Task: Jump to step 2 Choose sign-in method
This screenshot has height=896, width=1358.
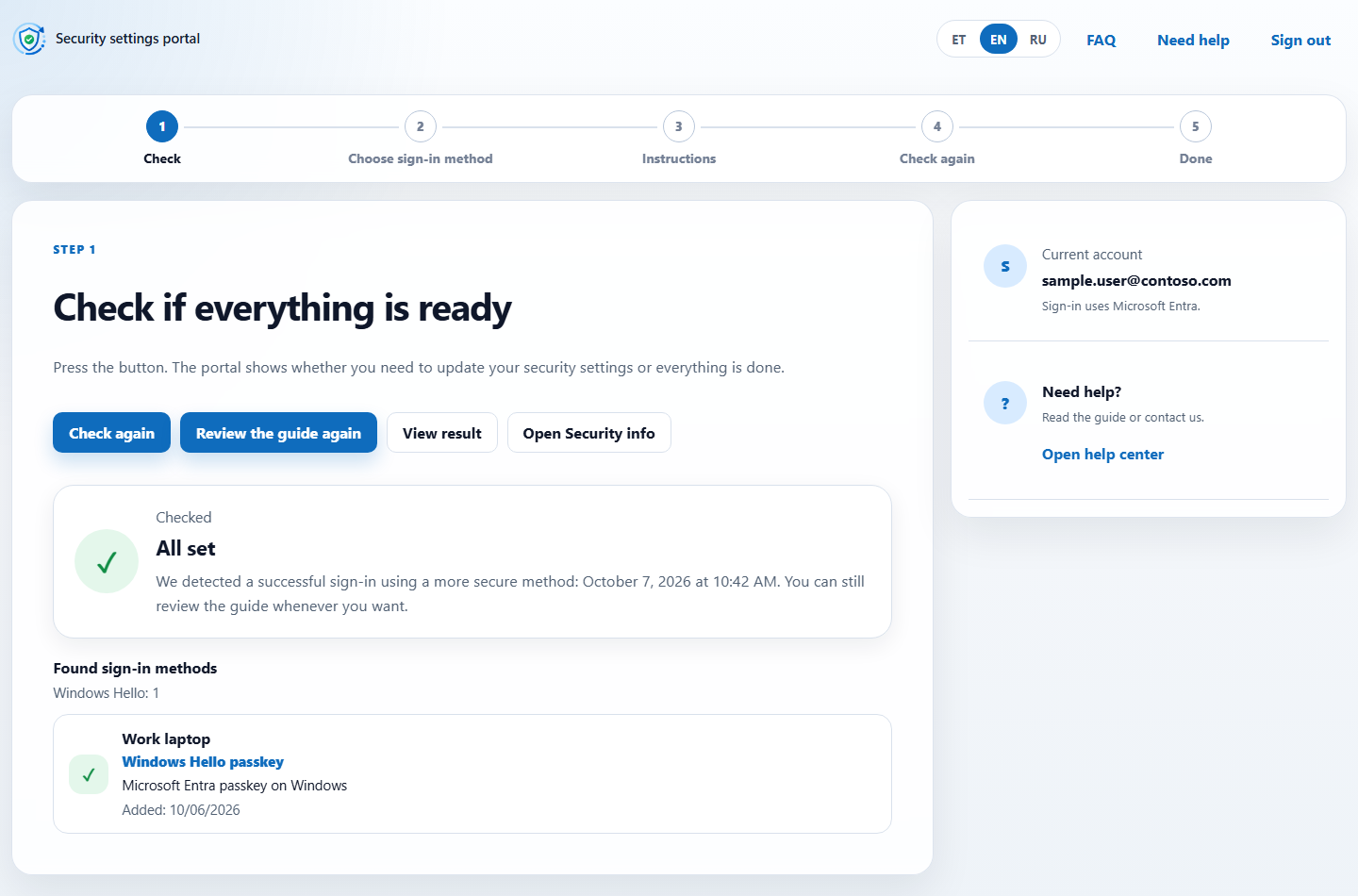Action: click(421, 139)
